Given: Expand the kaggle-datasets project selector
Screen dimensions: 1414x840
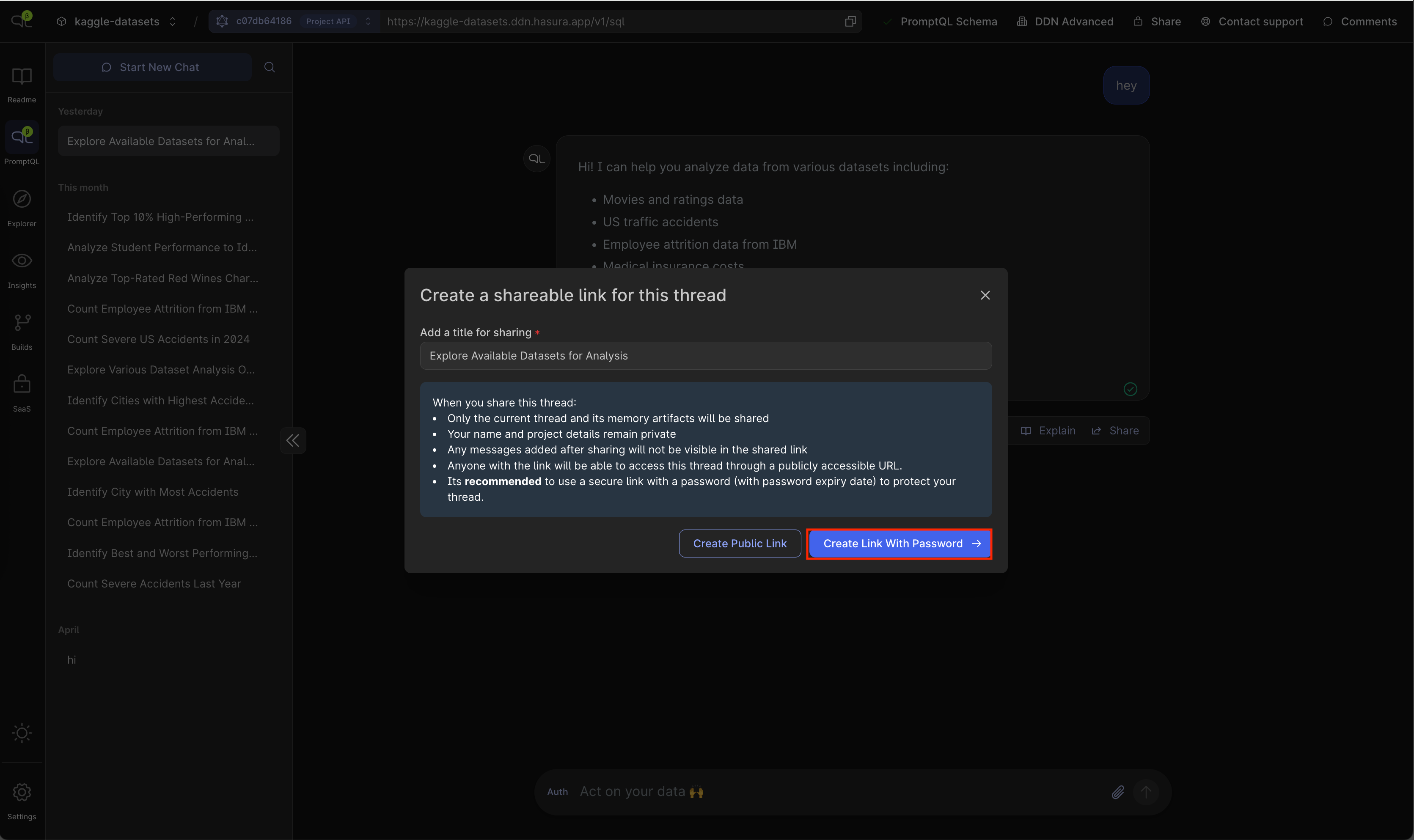Looking at the screenshot, I should [117, 22].
